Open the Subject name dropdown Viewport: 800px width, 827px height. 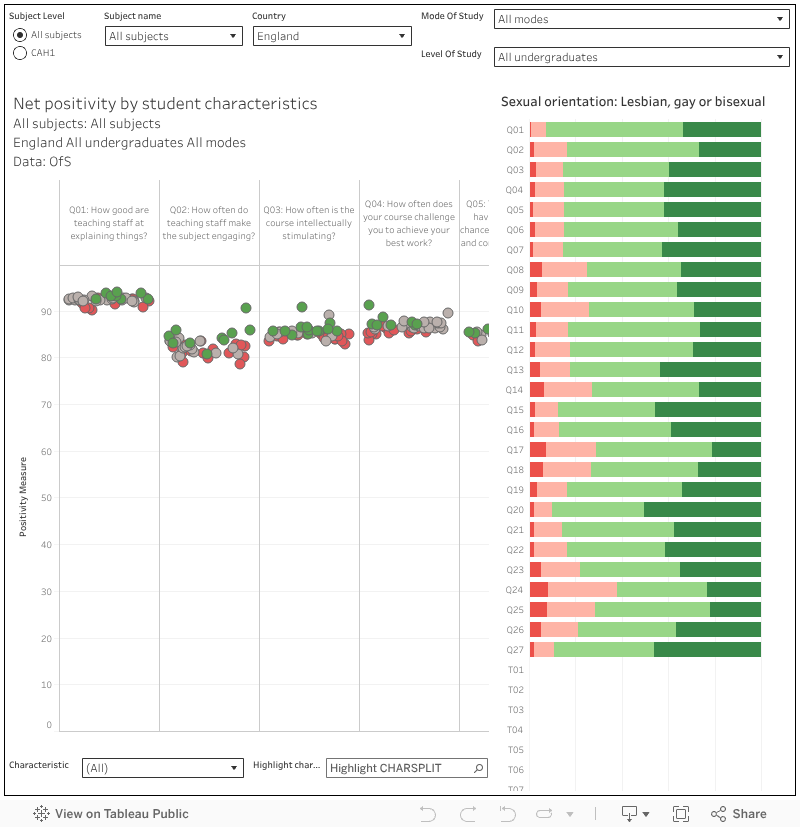pyautogui.click(x=173, y=36)
